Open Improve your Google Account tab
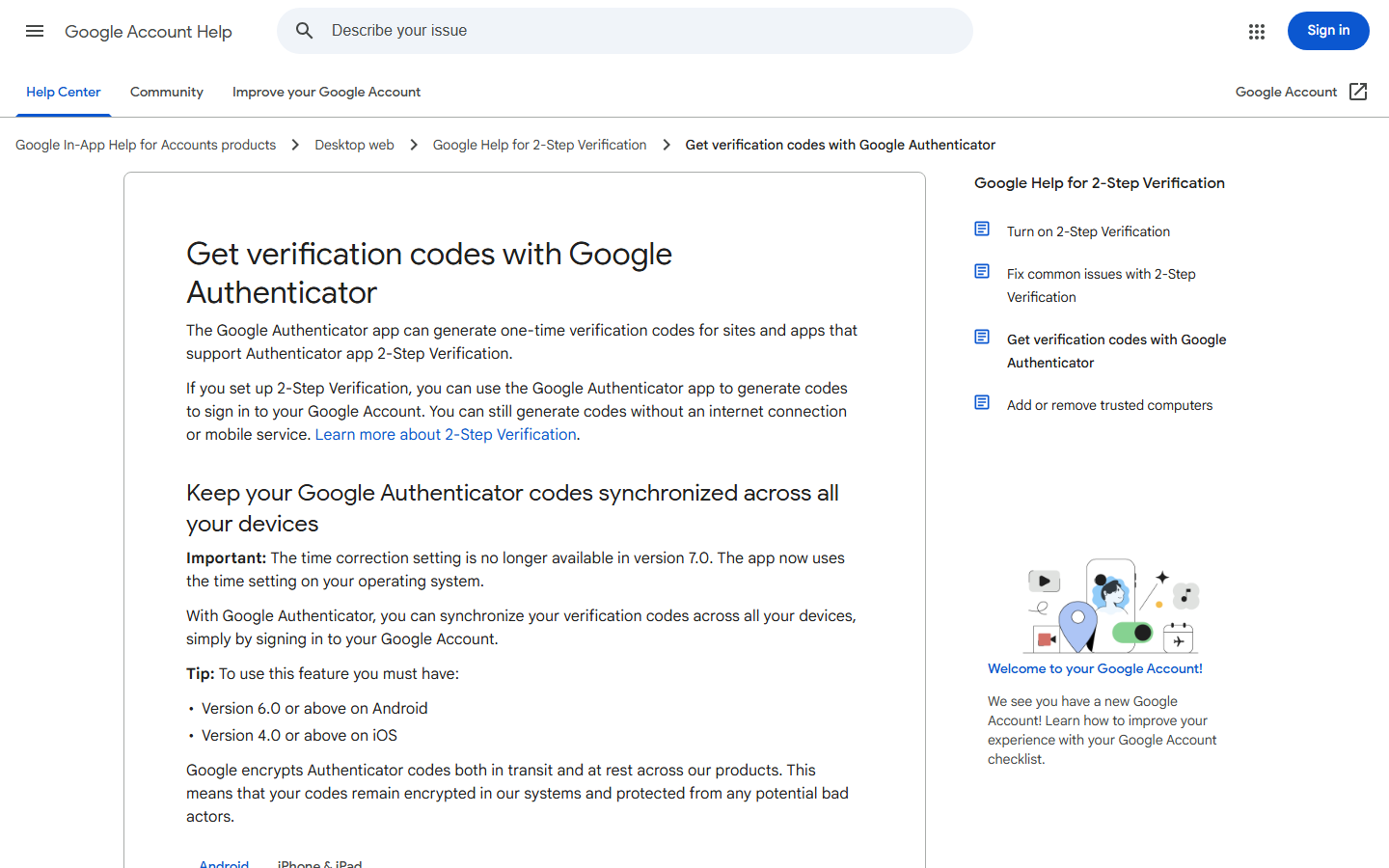The image size is (1389, 868). [x=326, y=92]
